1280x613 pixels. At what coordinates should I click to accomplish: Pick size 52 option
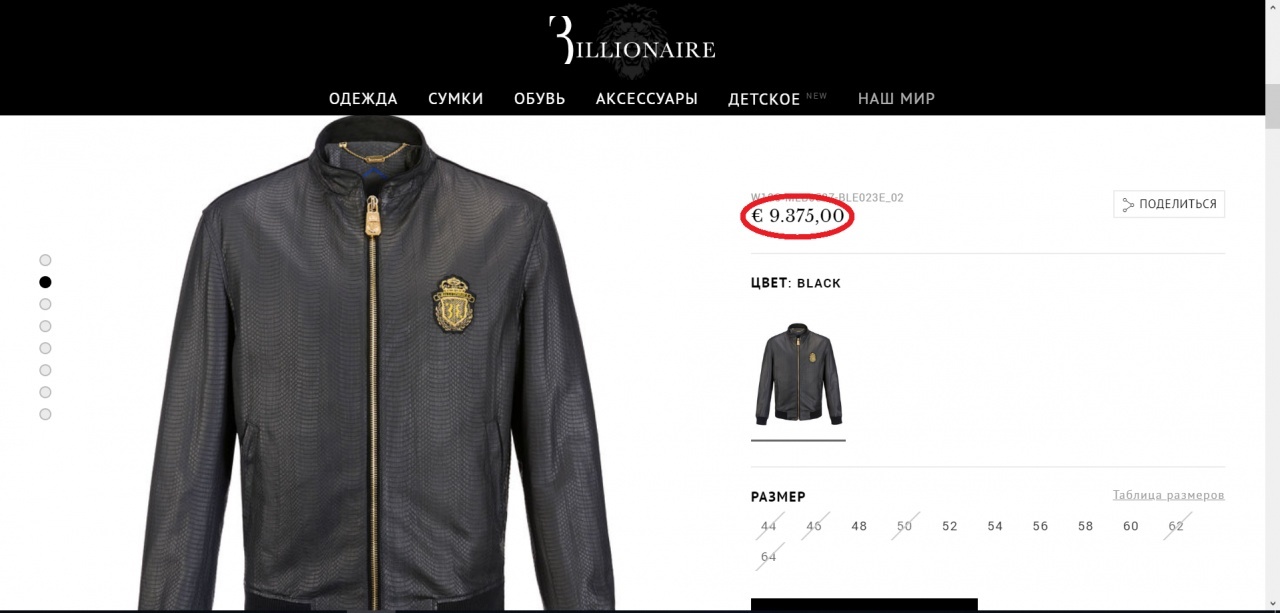[x=950, y=526]
